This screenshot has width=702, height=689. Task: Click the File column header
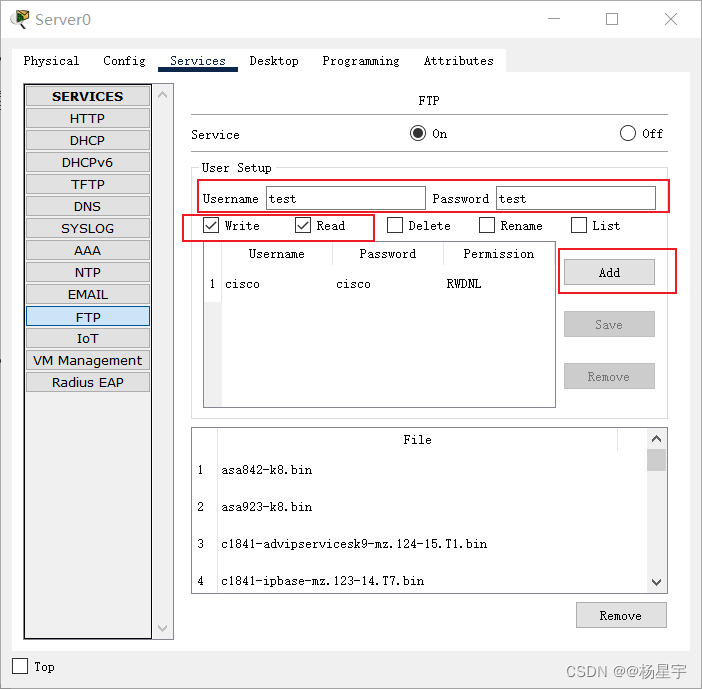coord(418,440)
